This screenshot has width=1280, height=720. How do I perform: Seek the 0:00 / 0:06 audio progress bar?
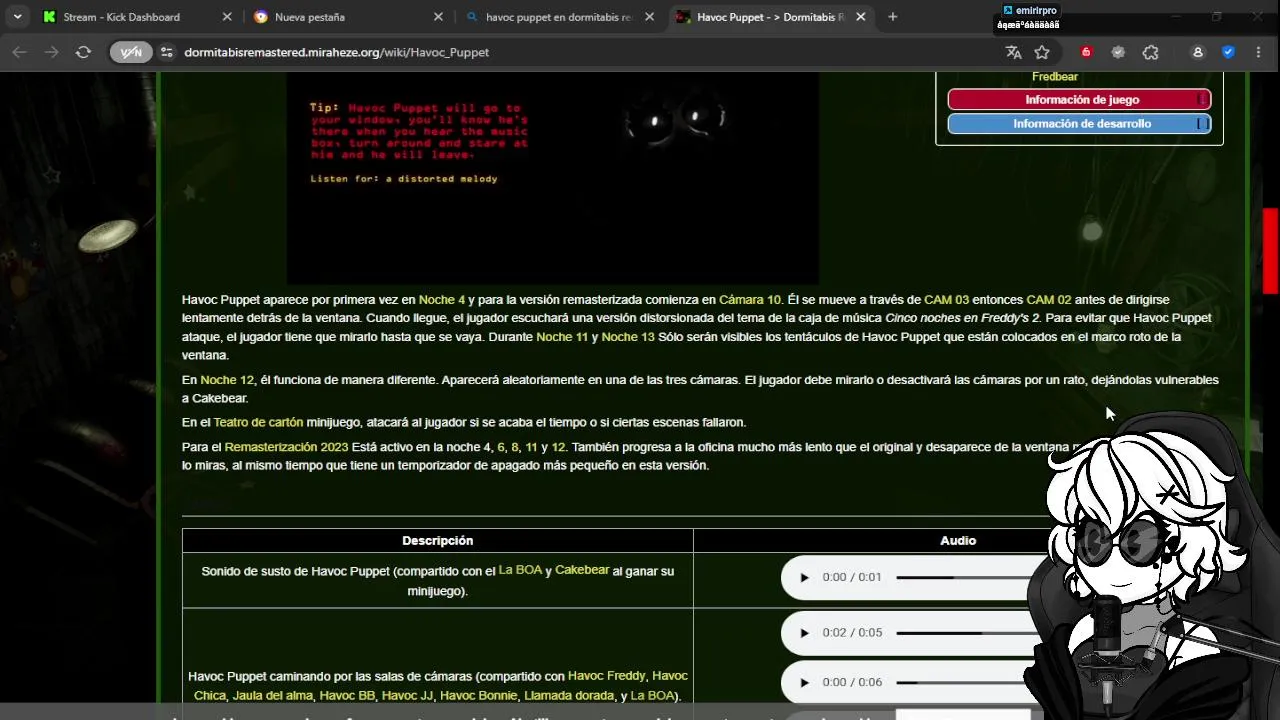965,683
